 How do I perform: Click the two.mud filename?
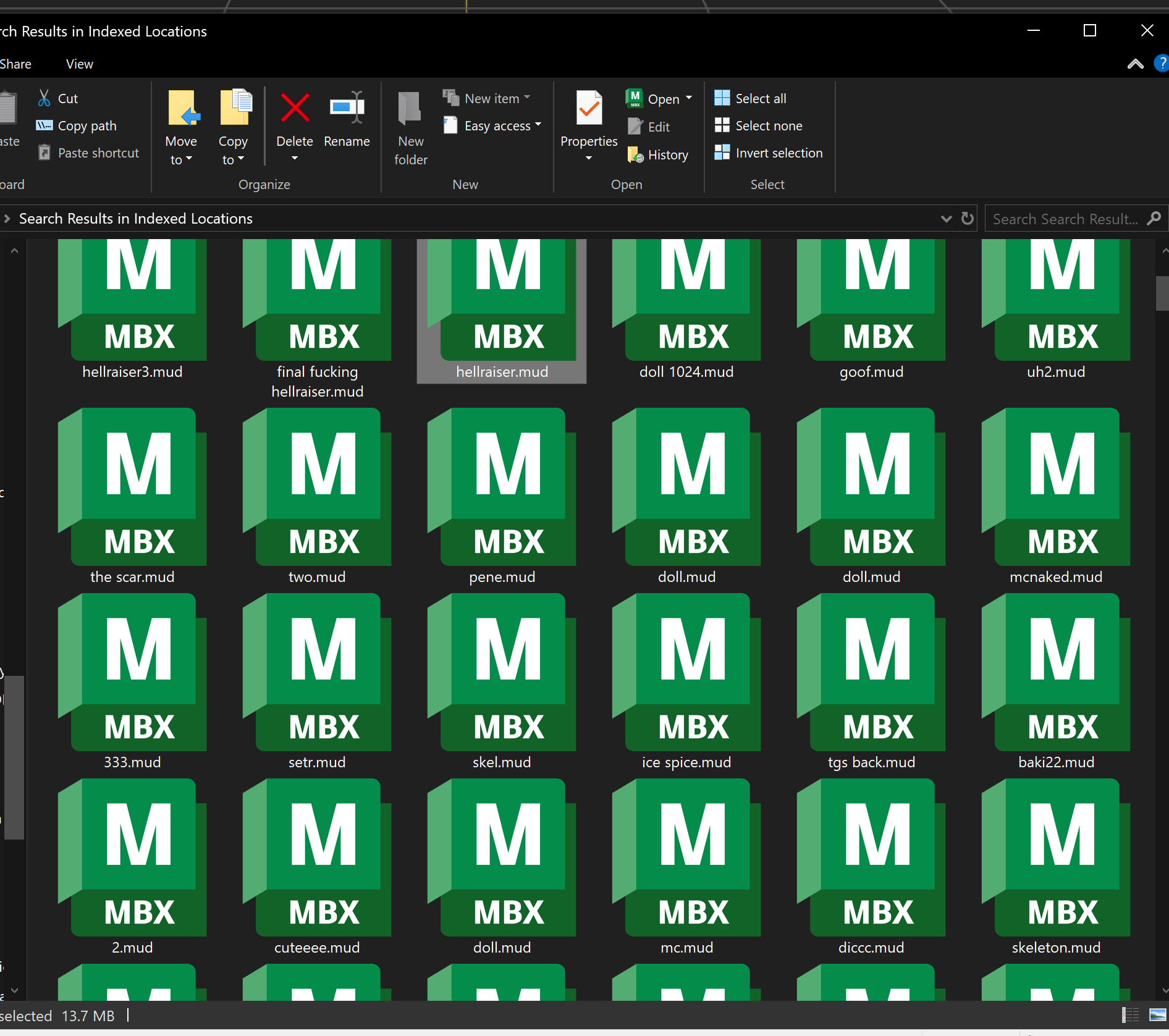[317, 577]
